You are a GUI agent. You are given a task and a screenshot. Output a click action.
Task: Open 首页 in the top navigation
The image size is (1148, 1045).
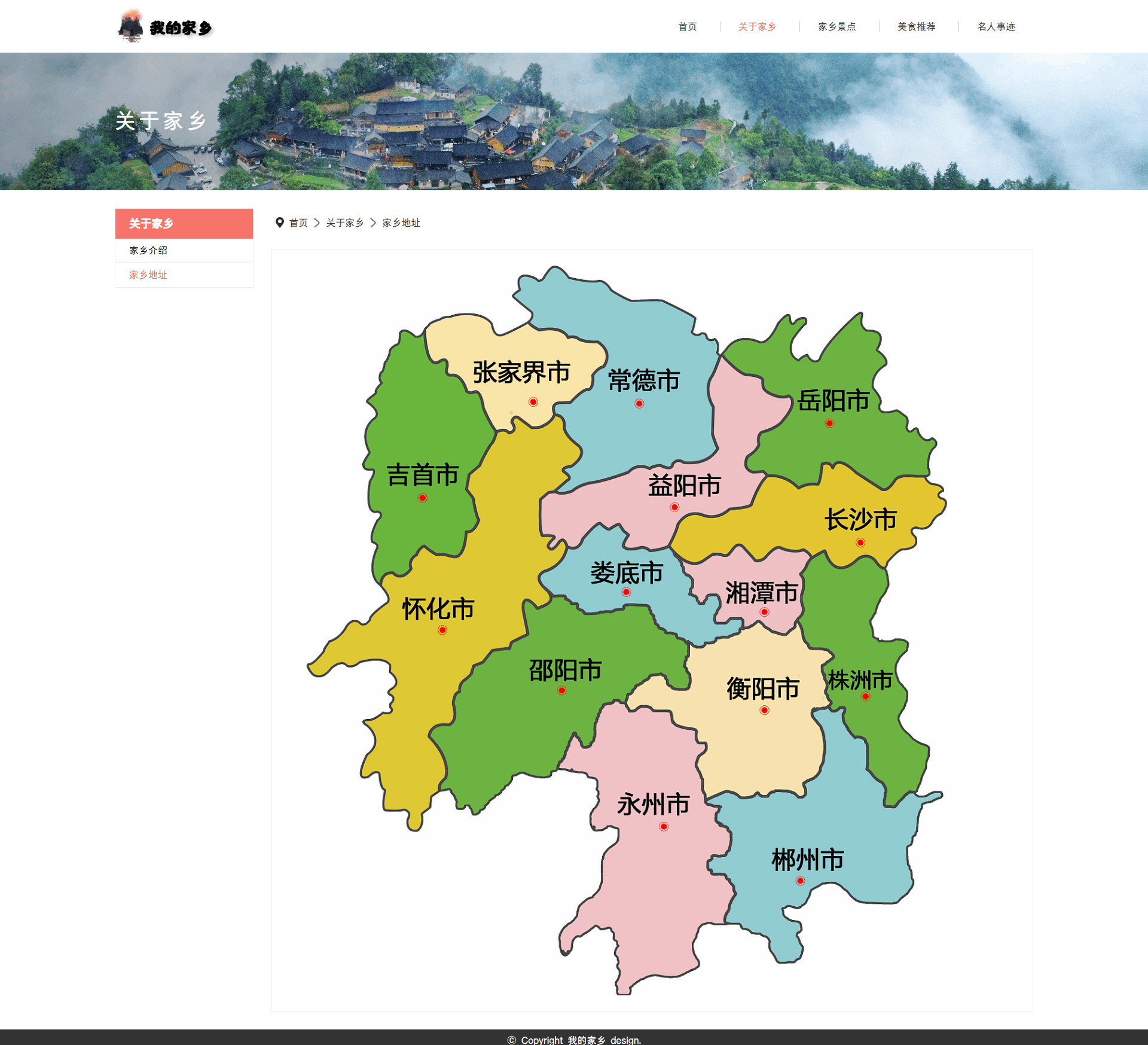[687, 26]
